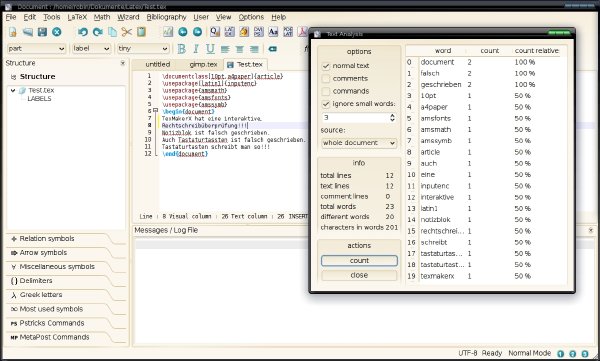Viewport: 600px width, 361px height.
Task: Click status bar bookmark icon 1
Action: click(561, 354)
